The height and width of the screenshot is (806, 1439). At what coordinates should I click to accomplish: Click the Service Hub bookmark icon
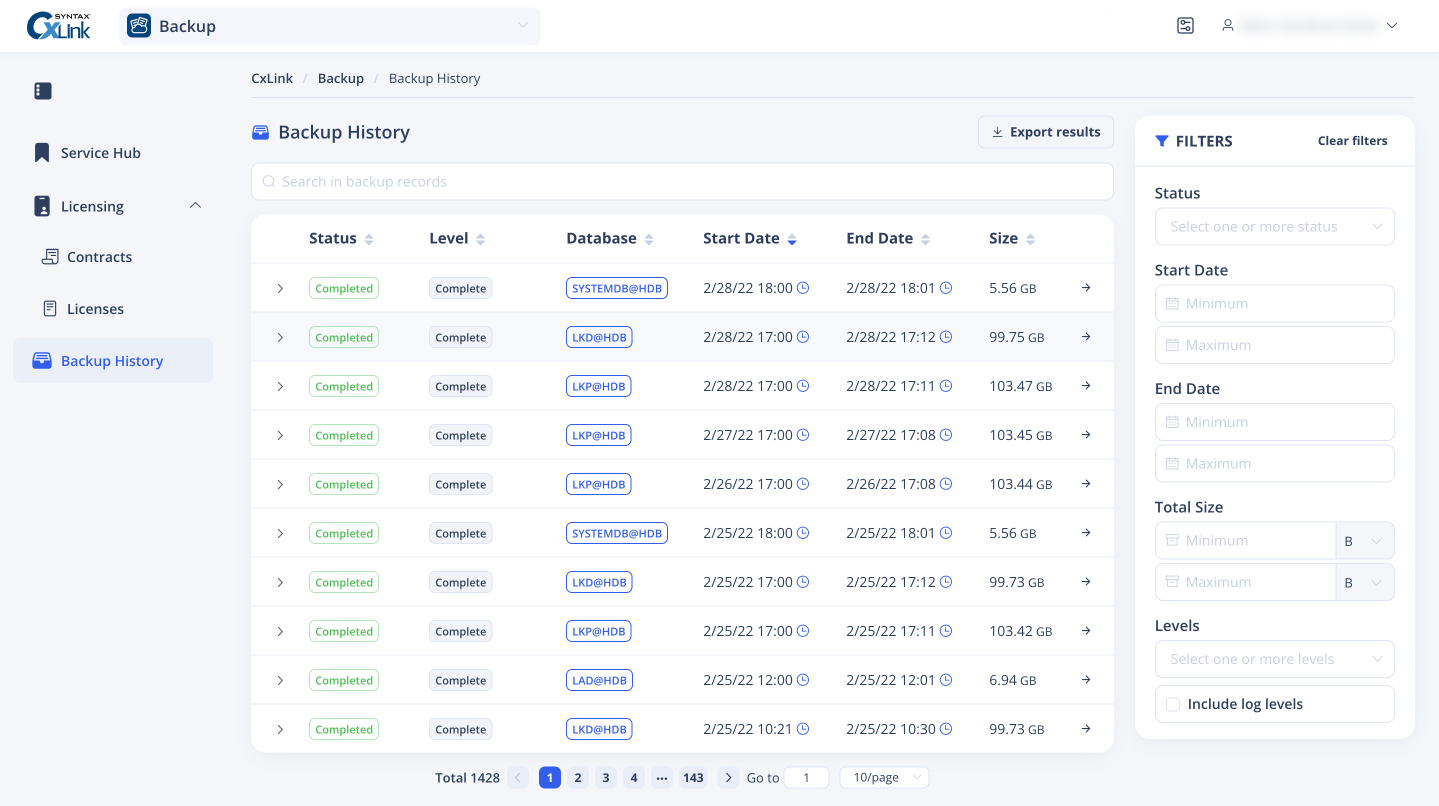(41, 152)
